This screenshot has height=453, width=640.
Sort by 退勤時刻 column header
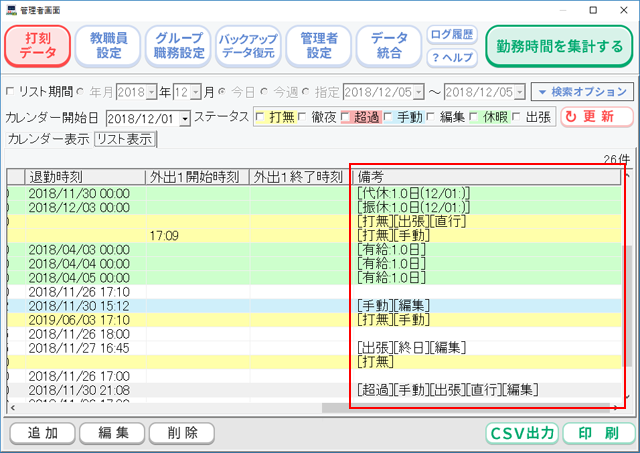point(85,177)
